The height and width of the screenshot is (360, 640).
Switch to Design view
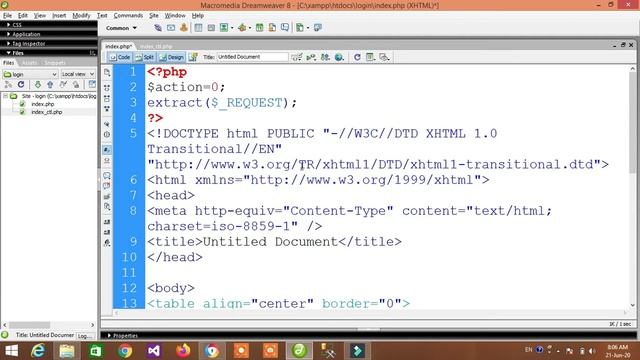click(171, 57)
